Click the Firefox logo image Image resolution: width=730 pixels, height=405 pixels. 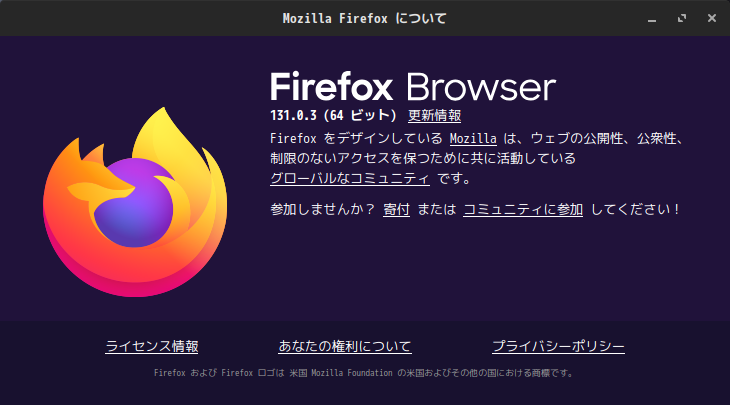[135, 202]
